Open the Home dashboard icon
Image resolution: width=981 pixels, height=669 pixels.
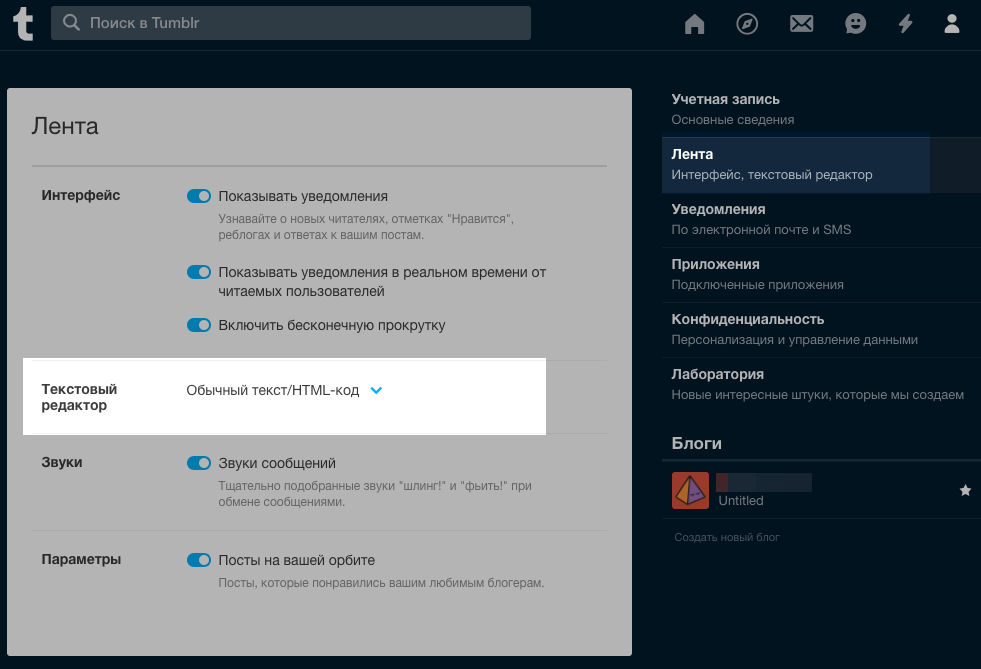[694, 24]
